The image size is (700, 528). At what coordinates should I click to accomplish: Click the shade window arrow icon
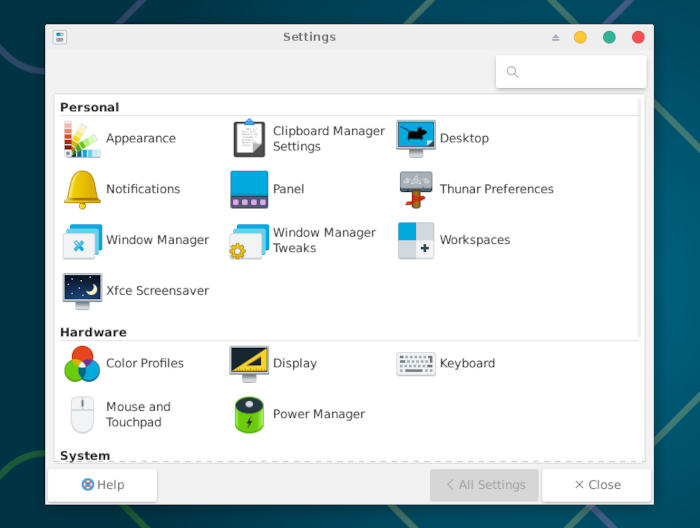555,37
